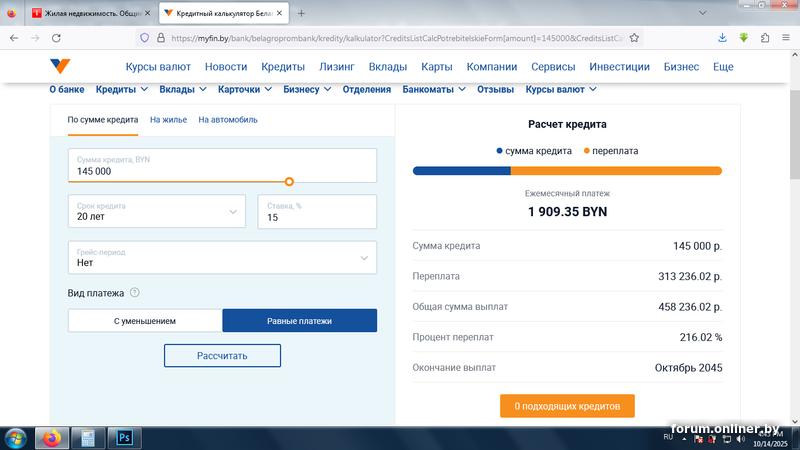
Task: Click the 0 подходящих кредитов button
Action: (x=567, y=406)
